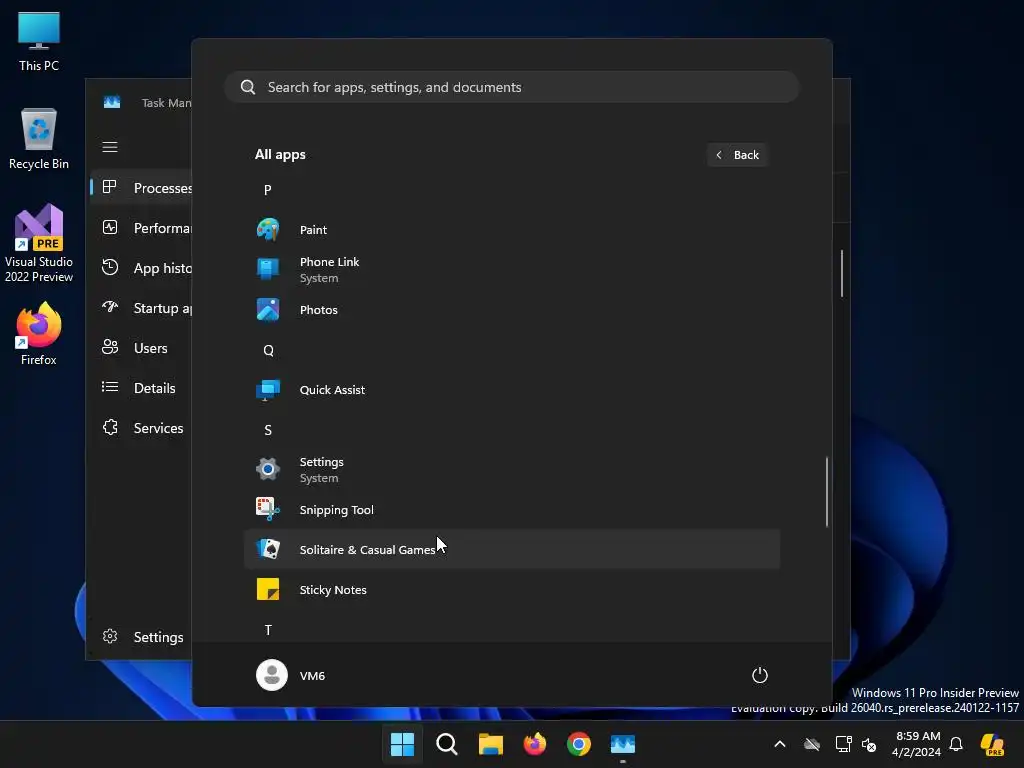Select Visual Studio 2022 Preview desktop shortcut
This screenshot has height=768, width=1024.
click(x=39, y=243)
